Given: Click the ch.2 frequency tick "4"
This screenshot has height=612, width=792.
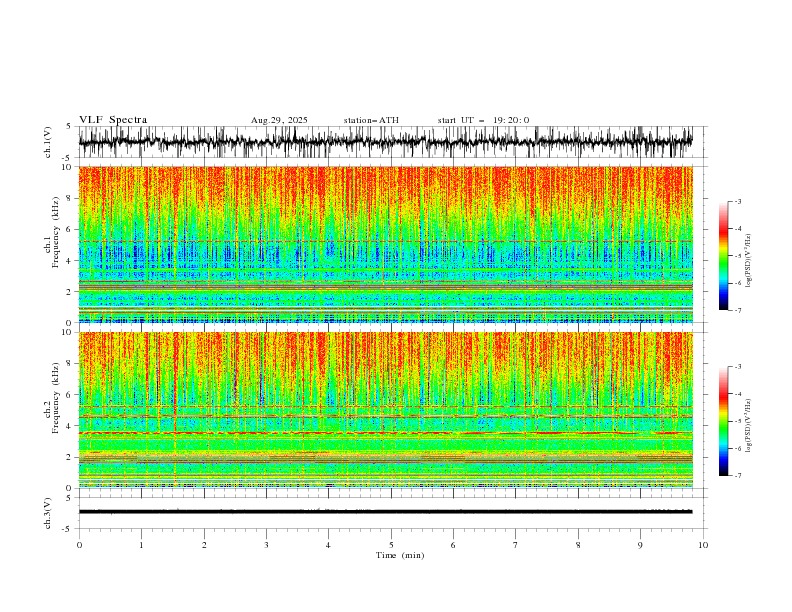Looking at the screenshot, I should click(69, 426).
